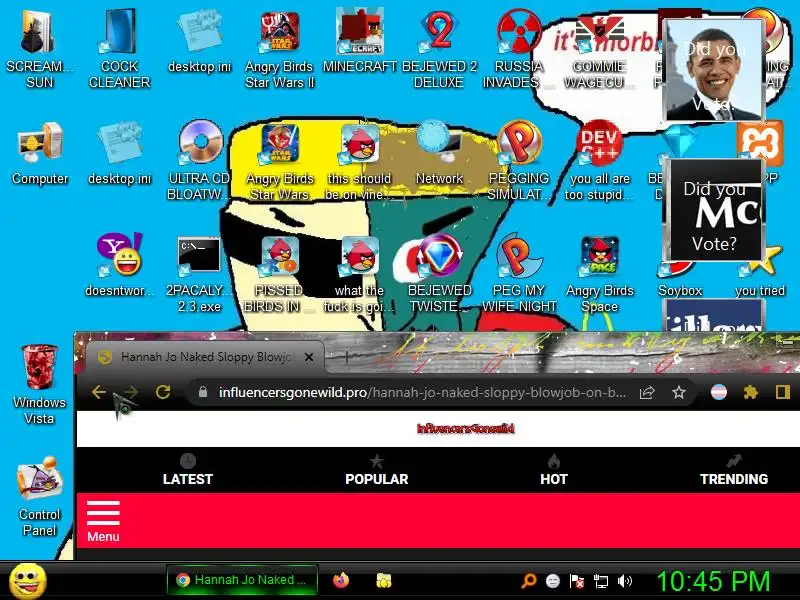Click the black 'Did you Vote?' gadget
Screen dimensions: 800x600
click(x=713, y=210)
